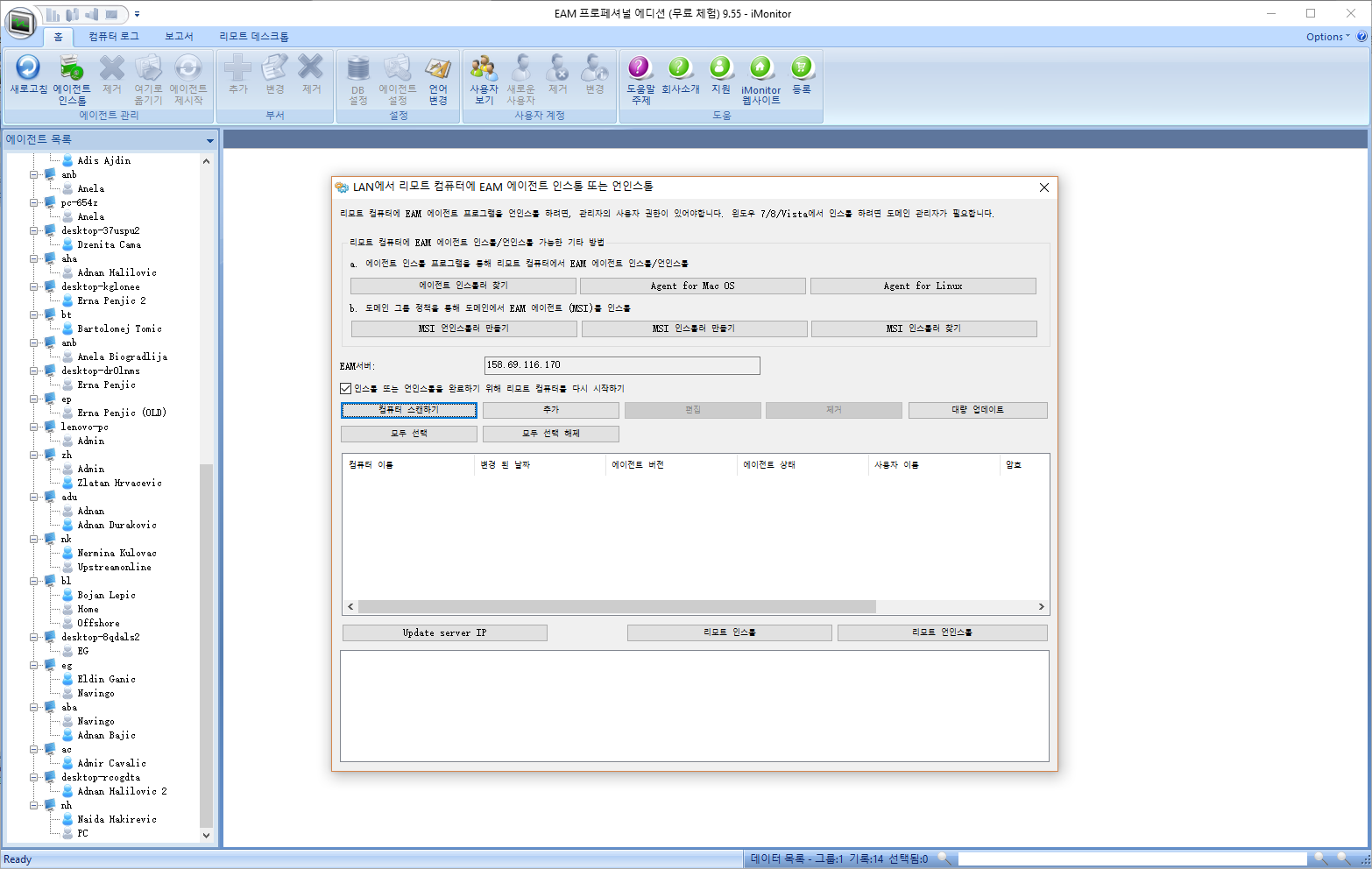1372x869 pixels.
Task: Click the agent tree scroll-down arrow
Action: click(207, 835)
